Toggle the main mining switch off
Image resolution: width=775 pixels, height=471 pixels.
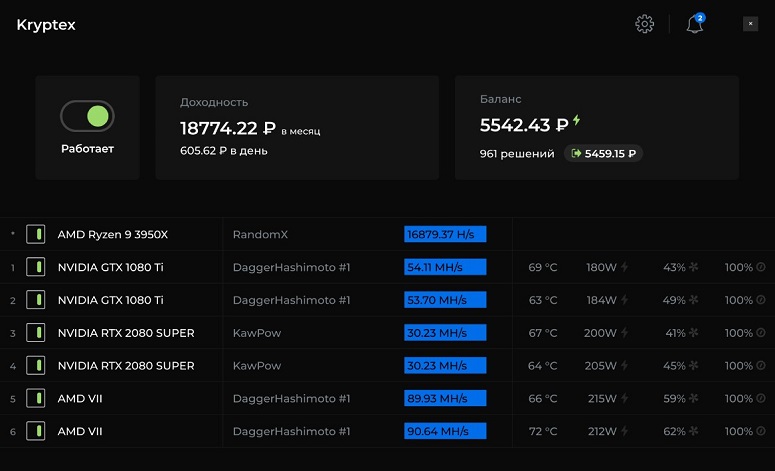pyautogui.click(x=87, y=116)
